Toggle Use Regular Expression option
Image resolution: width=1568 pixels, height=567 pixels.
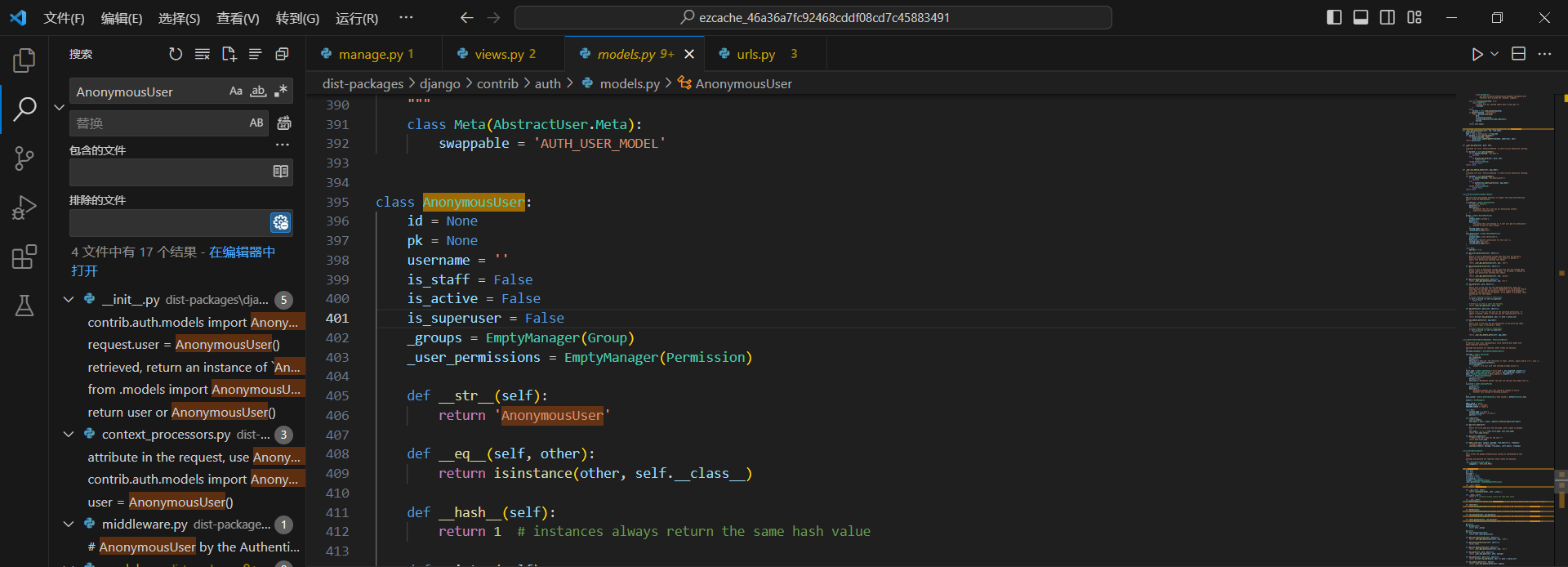pos(280,92)
